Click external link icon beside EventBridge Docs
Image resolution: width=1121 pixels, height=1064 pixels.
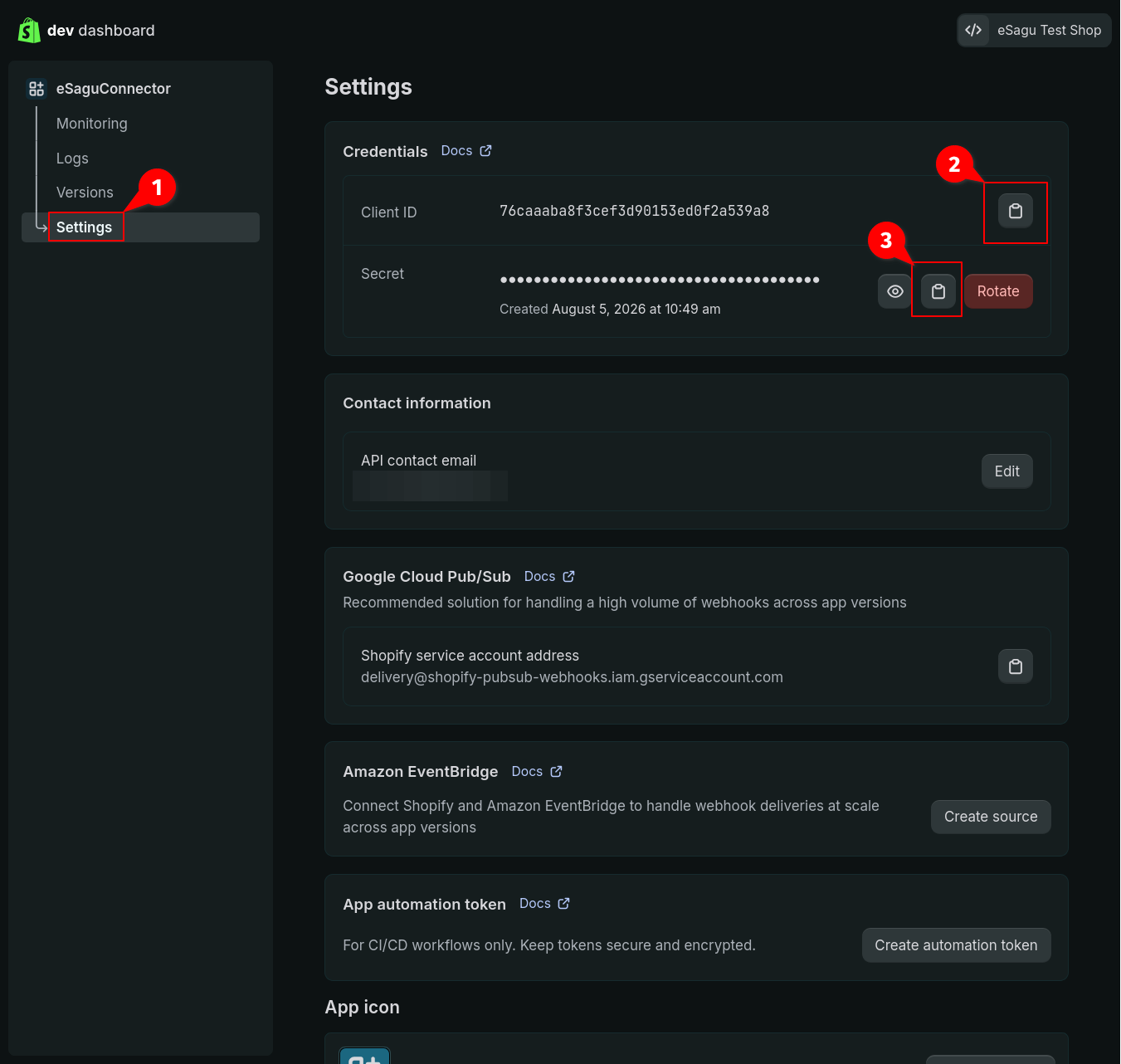click(x=556, y=772)
